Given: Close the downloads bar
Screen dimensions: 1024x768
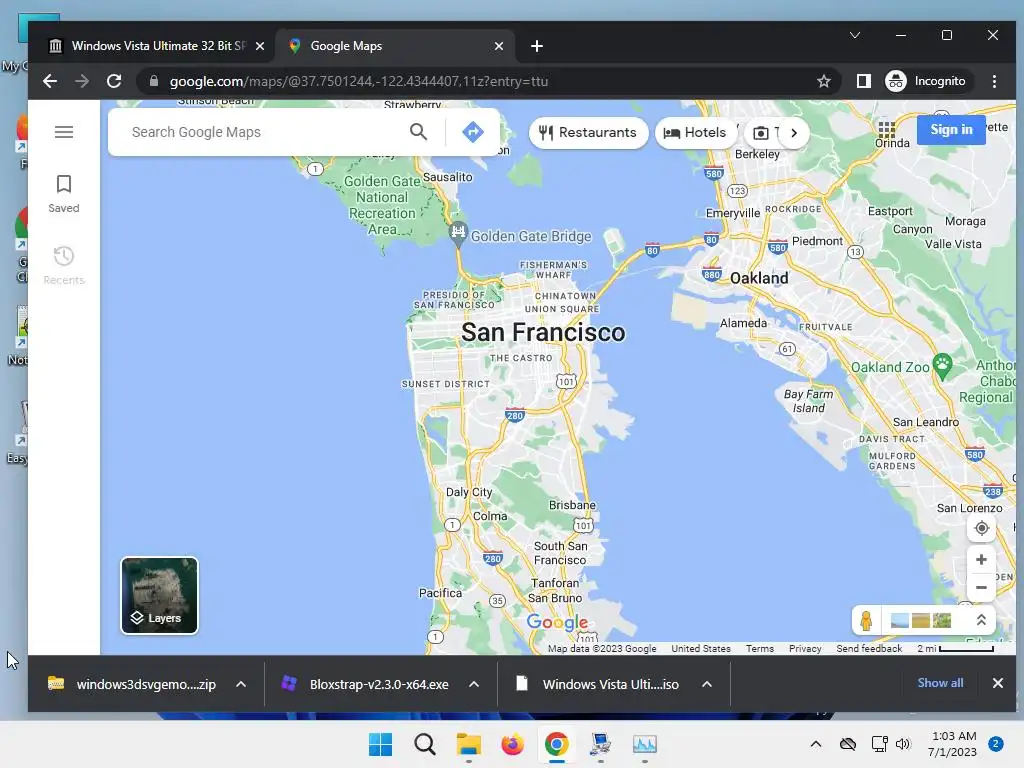Looking at the screenshot, I should [997, 682].
